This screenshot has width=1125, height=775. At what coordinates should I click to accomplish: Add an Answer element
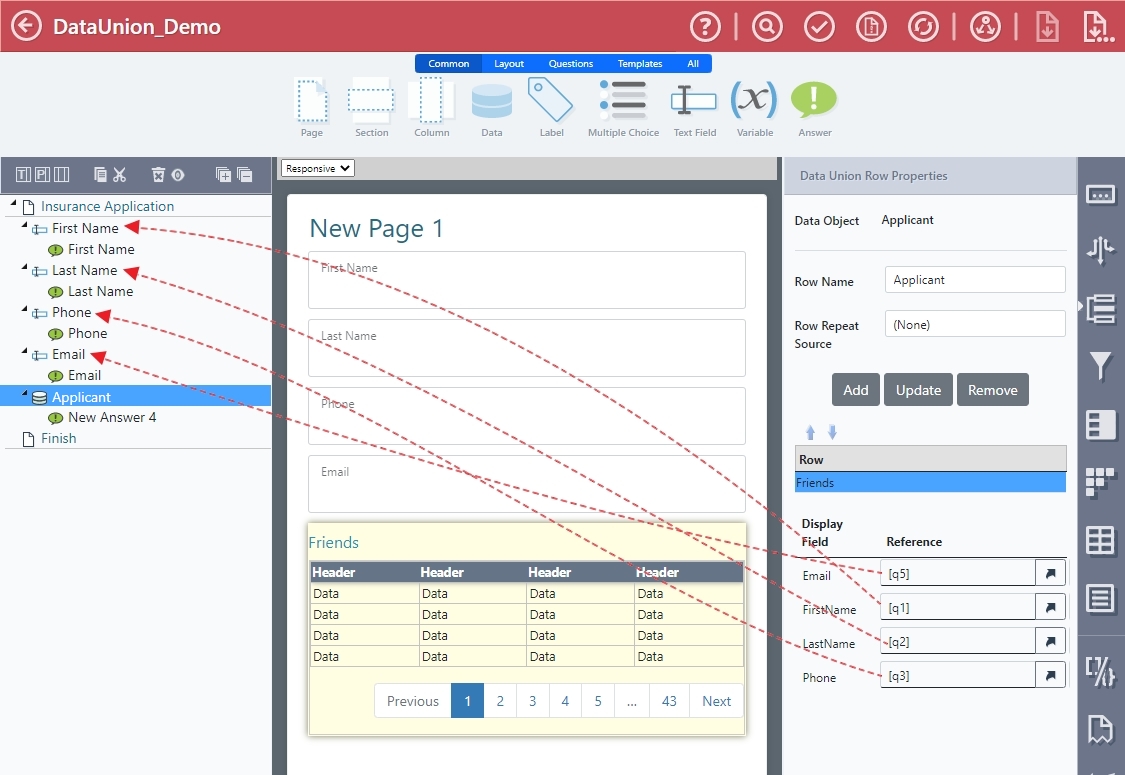click(814, 108)
